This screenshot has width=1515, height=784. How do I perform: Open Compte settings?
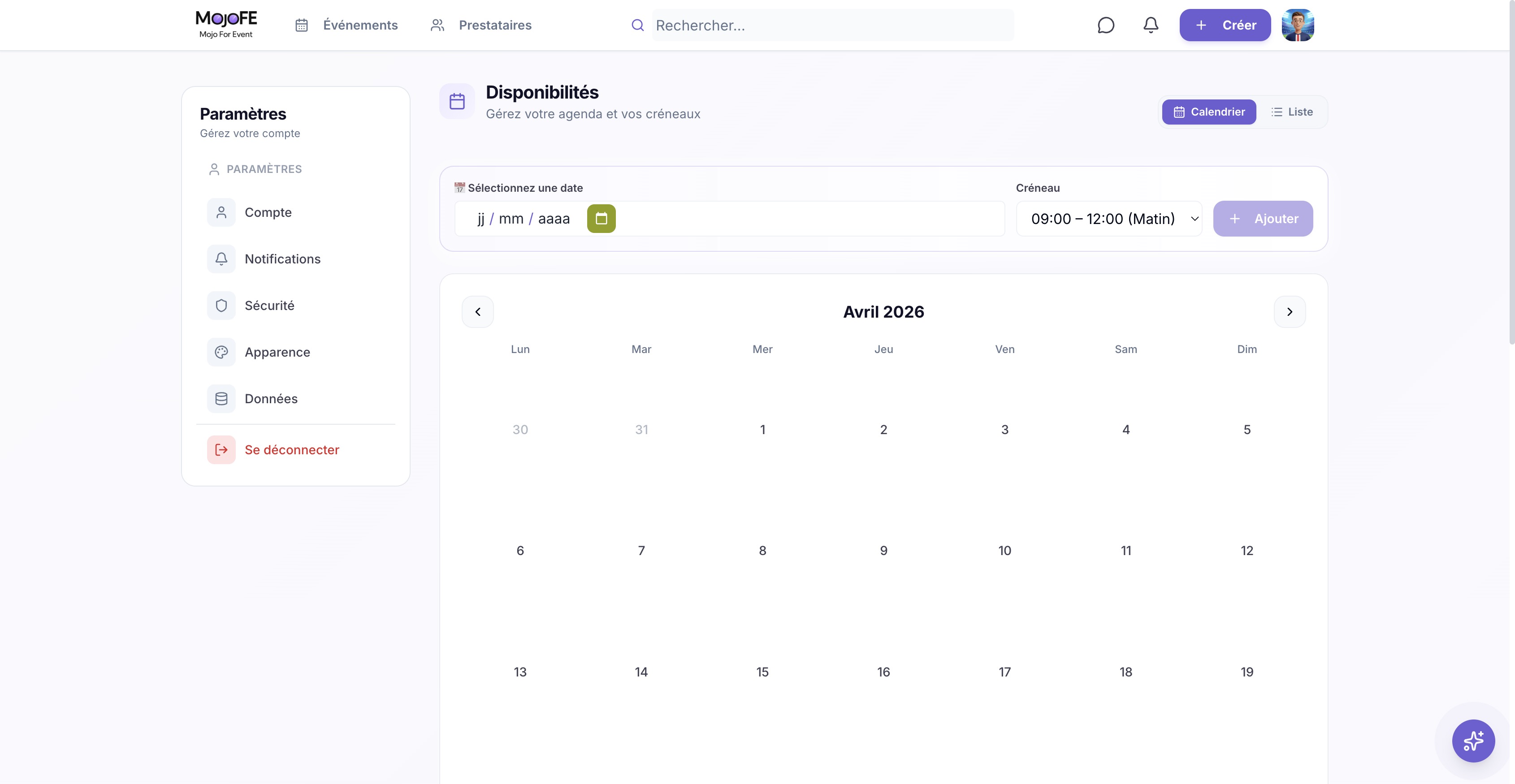(x=296, y=212)
